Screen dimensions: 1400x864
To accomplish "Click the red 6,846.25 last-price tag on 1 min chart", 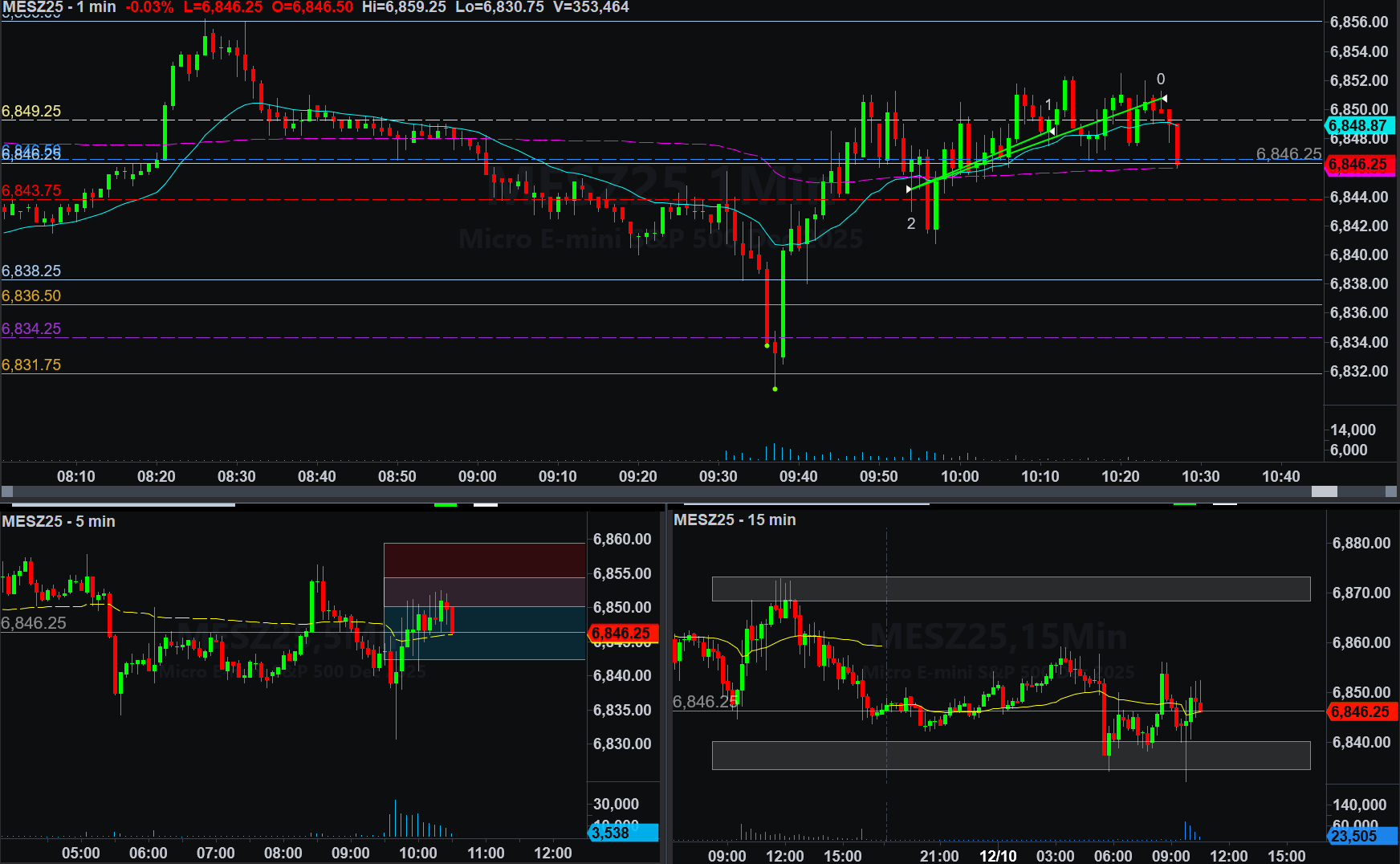I will [1360, 165].
